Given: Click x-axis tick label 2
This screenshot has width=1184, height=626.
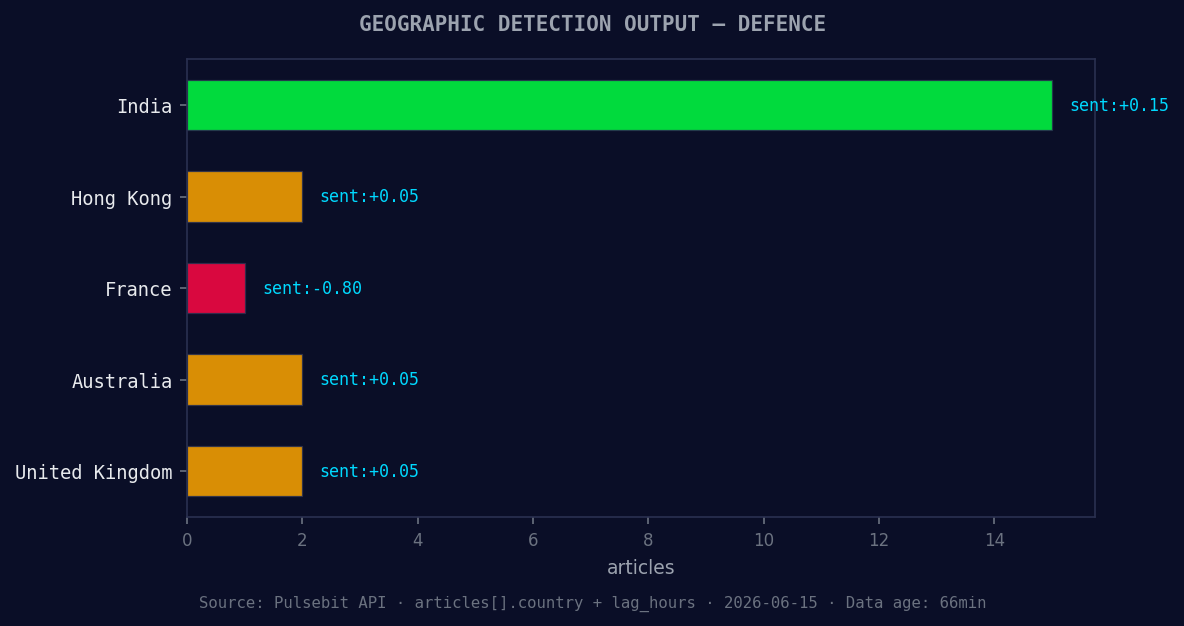Looking at the screenshot, I should [302, 540].
